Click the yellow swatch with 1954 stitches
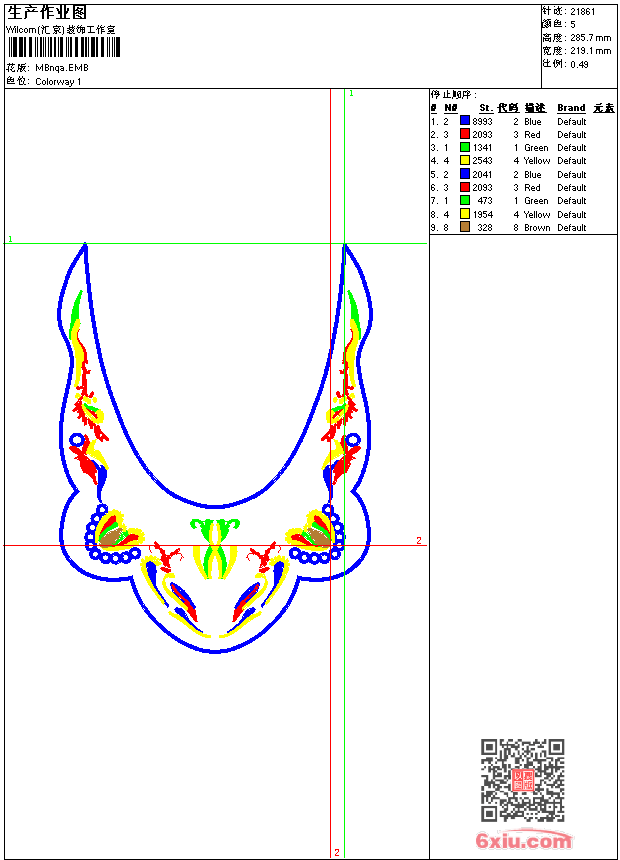Image resolution: width=620 pixels, height=860 pixels. point(465,214)
